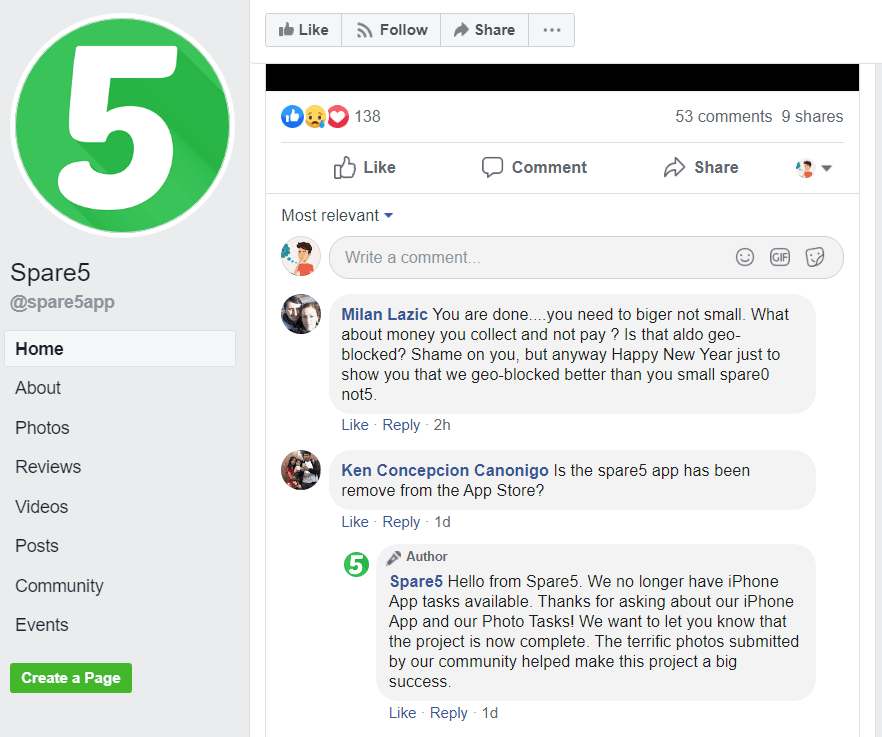Click the emoji smiley icon in comment box
The image size is (882, 737).
point(745,257)
